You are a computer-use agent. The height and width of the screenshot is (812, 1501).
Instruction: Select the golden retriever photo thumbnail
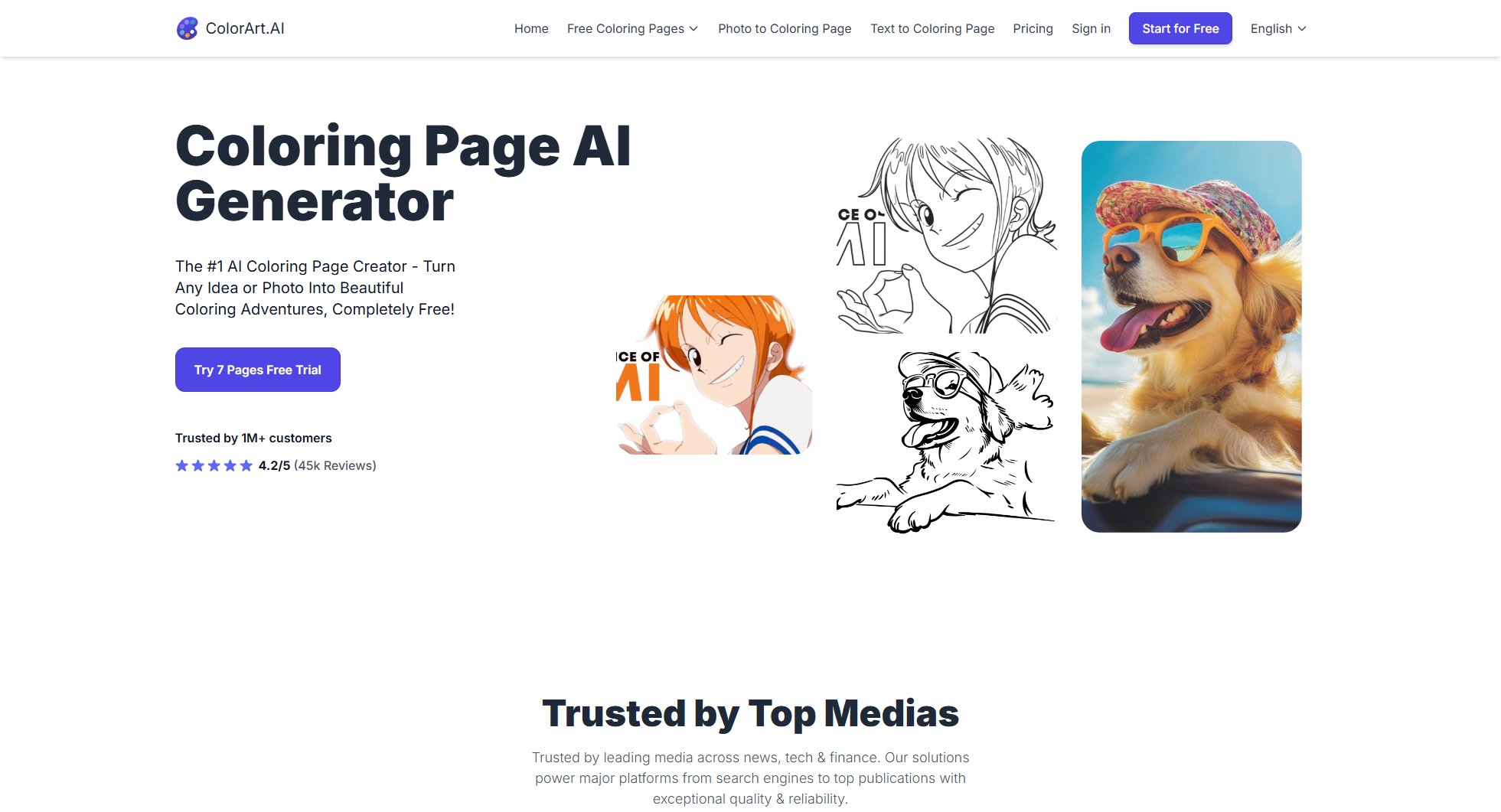tap(1191, 337)
